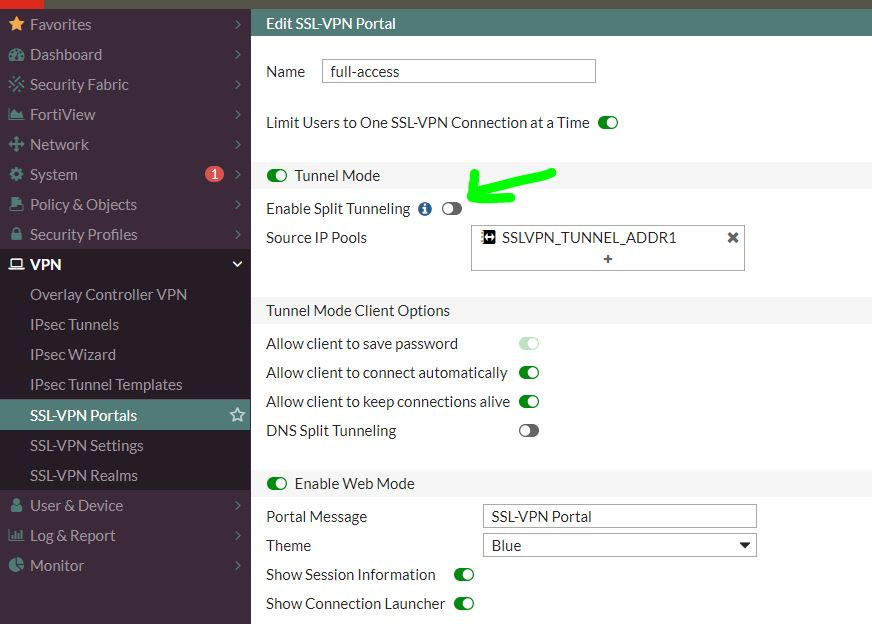Expand the Log & Report chevron
The width and height of the screenshot is (872, 624).
point(237,536)
